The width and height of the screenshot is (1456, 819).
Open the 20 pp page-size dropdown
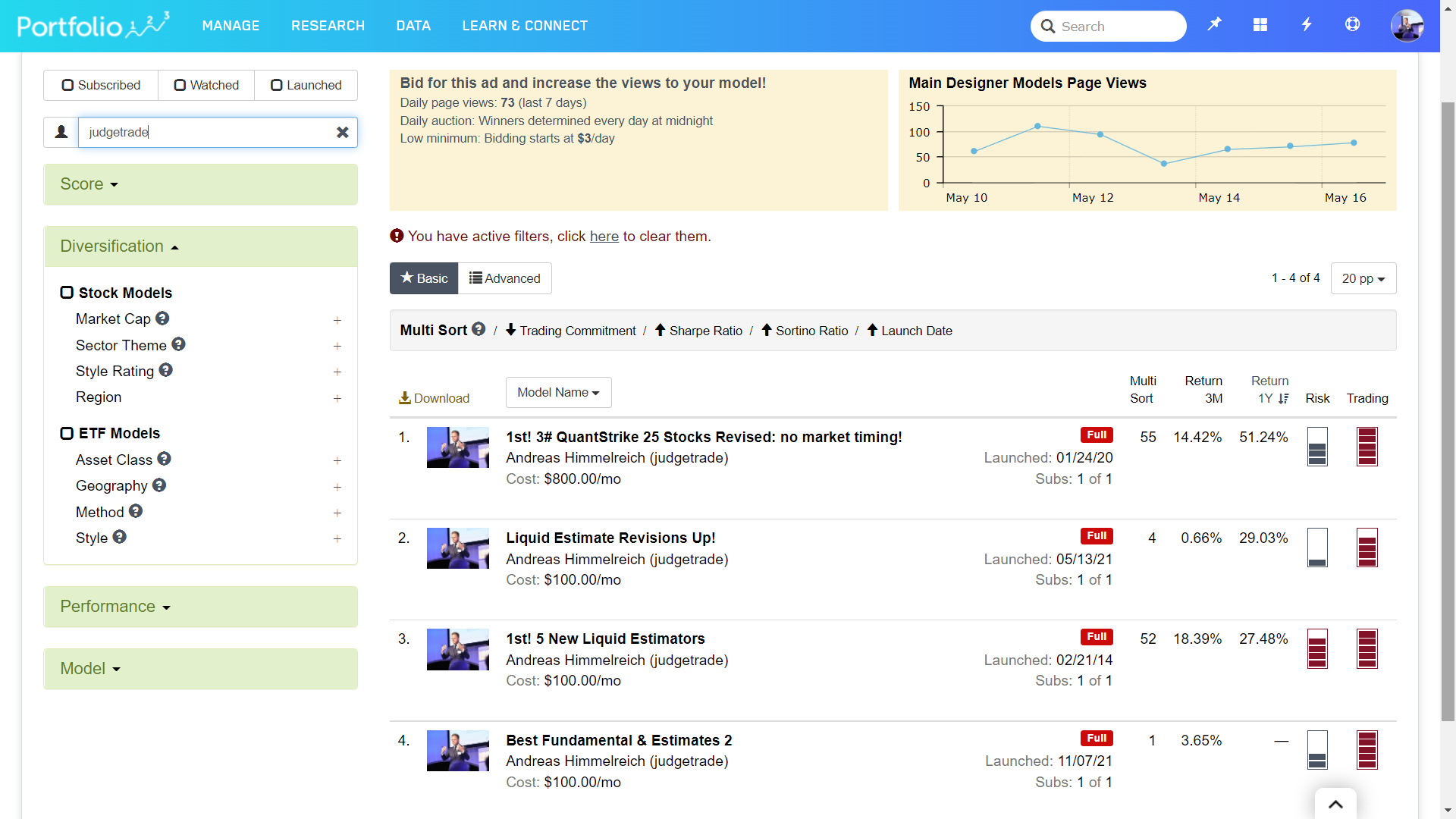point(1363,279)
